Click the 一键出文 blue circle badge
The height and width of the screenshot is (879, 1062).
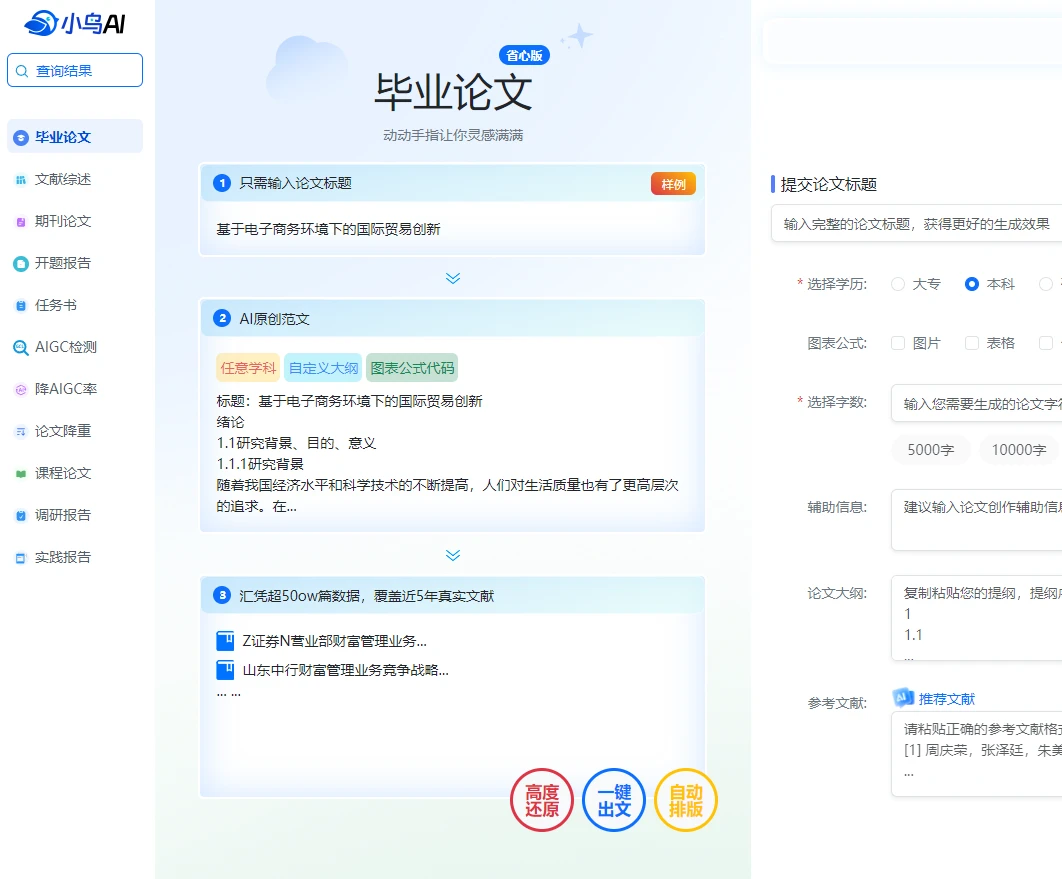point(614,800)
